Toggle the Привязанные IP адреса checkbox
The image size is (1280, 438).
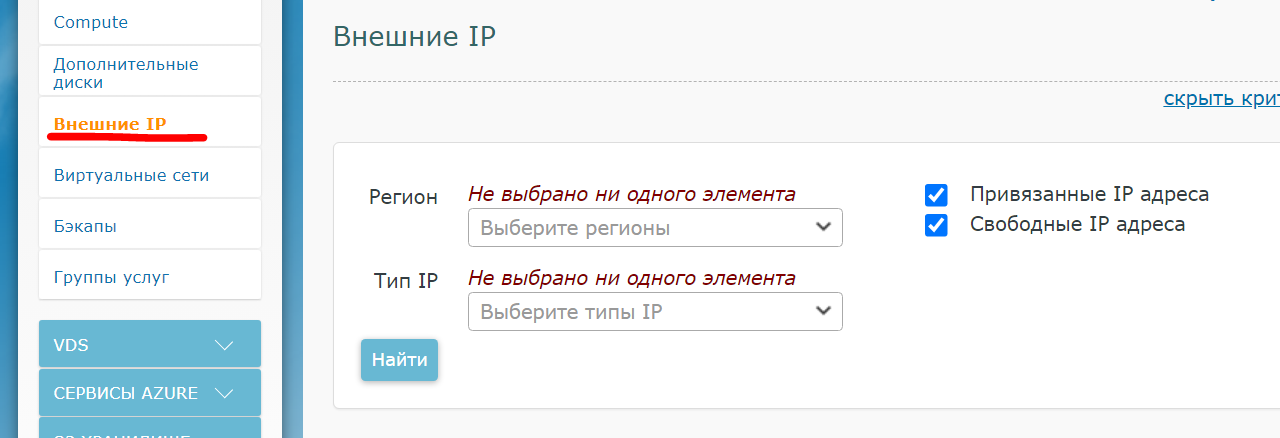(x=936, y=195)
